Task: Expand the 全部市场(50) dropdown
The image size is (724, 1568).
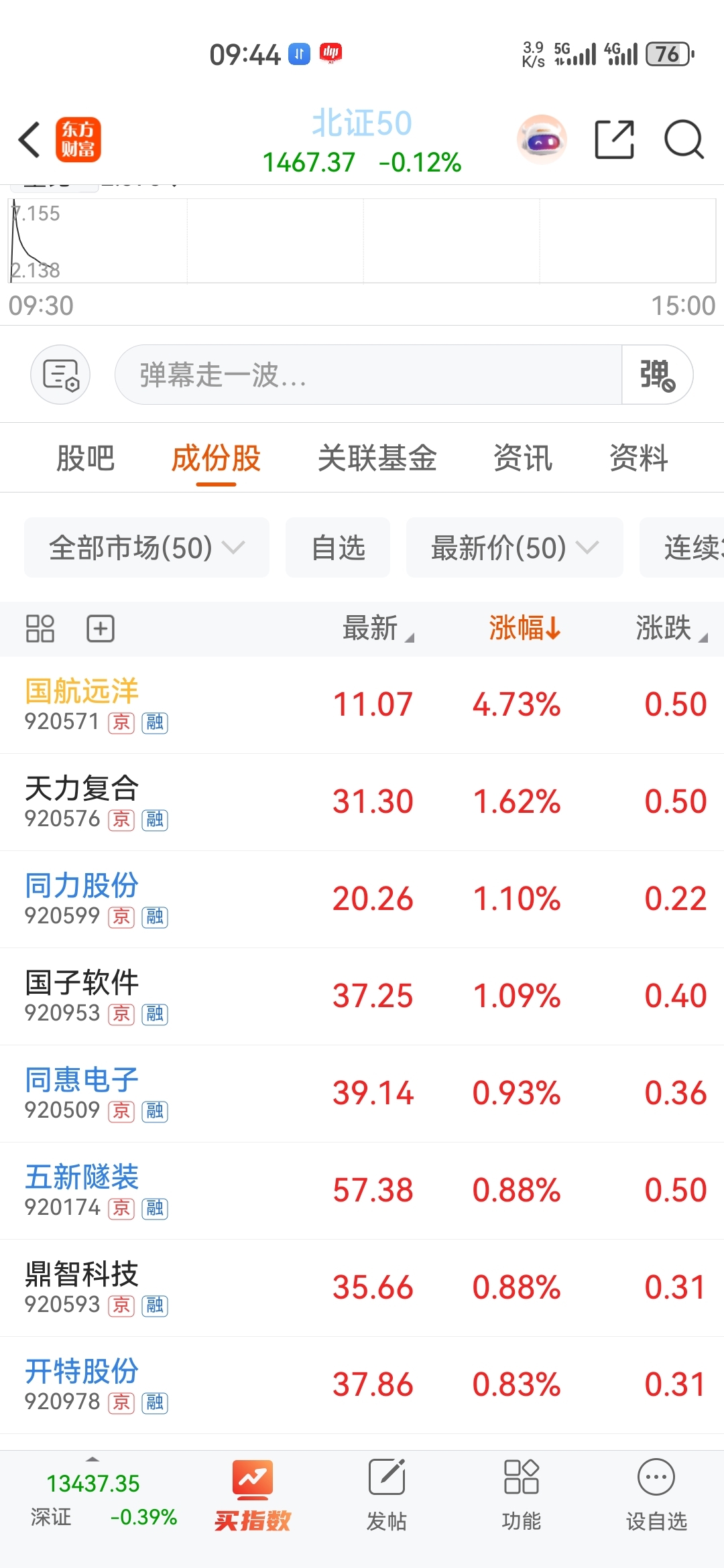Action: (x=146, y=547)
